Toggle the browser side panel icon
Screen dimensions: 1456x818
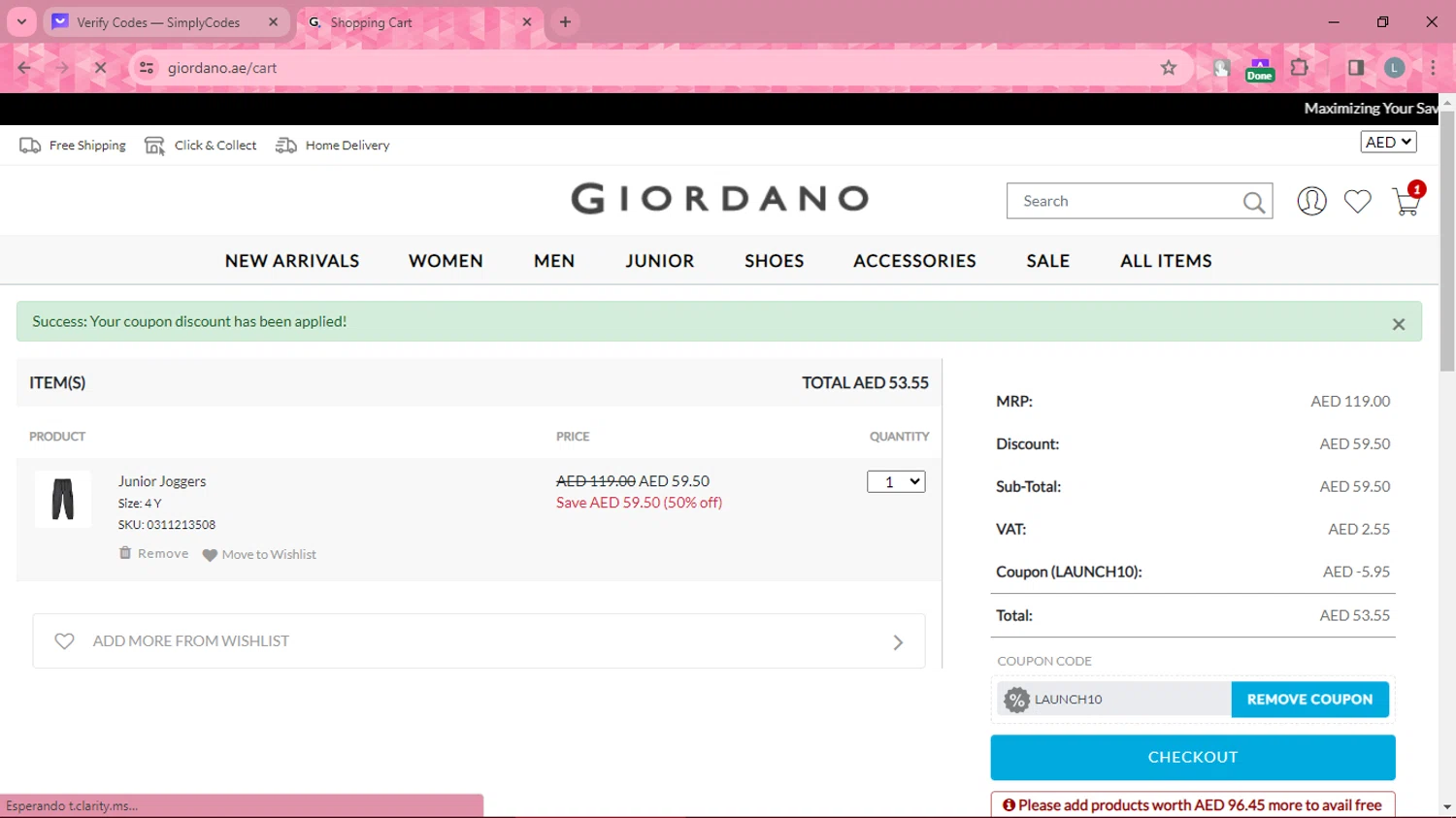pos(1356,68)
